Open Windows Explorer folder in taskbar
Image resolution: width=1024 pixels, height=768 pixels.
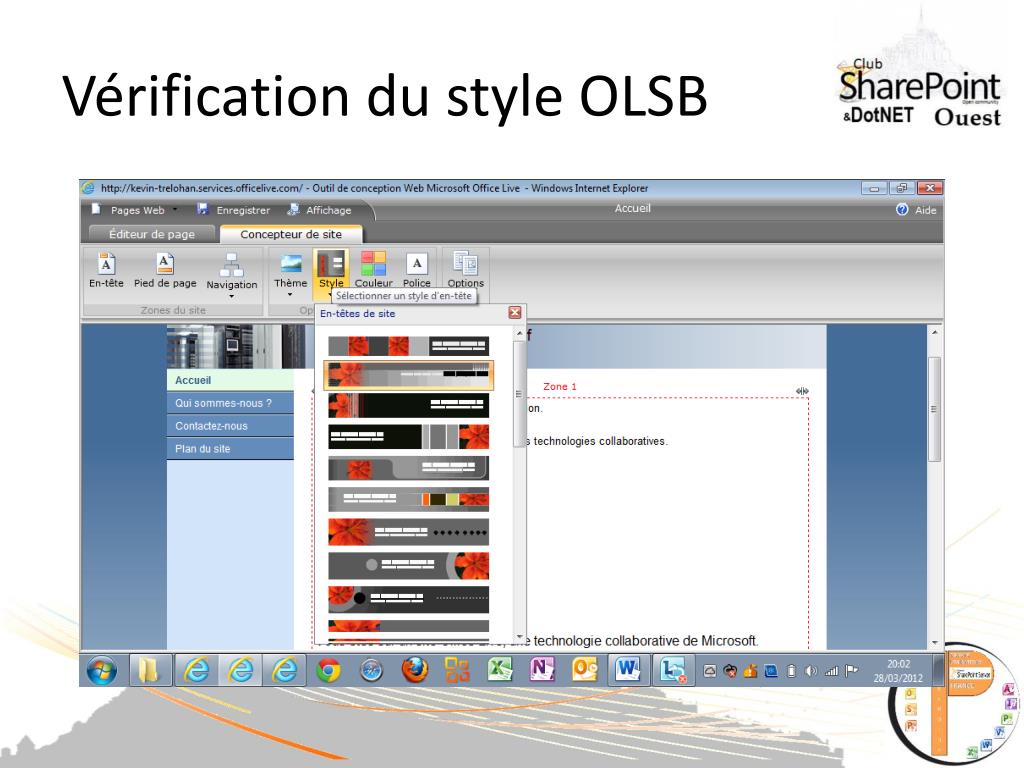coord(150,670)
